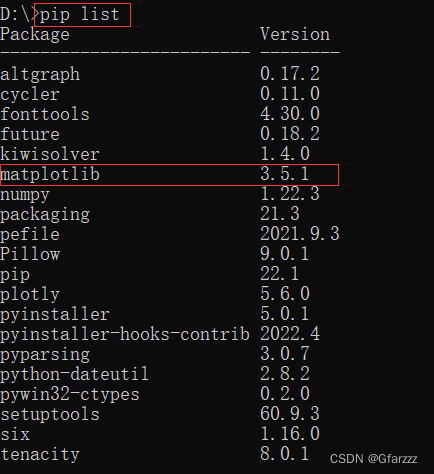Select the 'numpy' package name

point(25,195)
